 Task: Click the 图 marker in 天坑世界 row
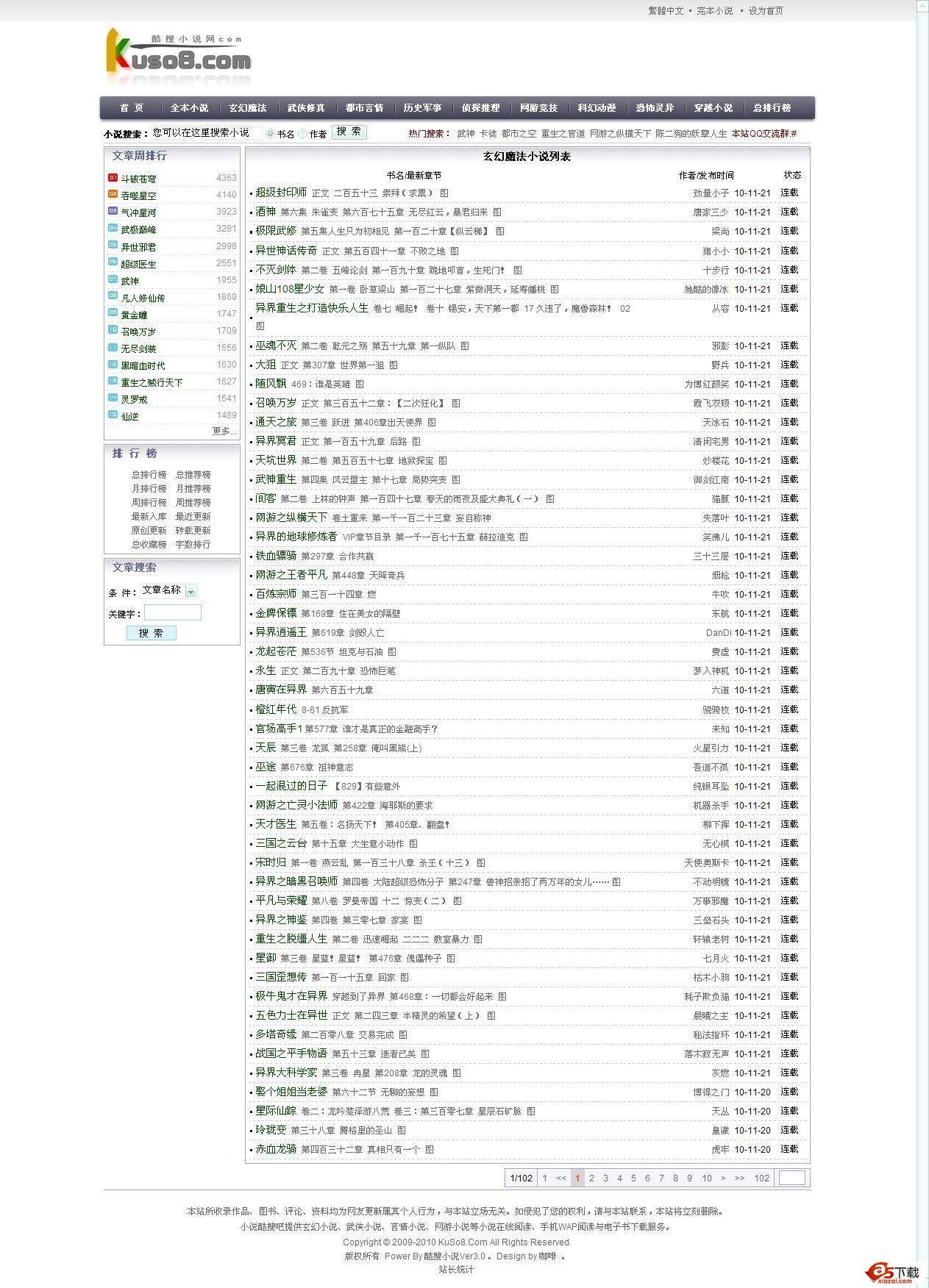click(443, 461)
